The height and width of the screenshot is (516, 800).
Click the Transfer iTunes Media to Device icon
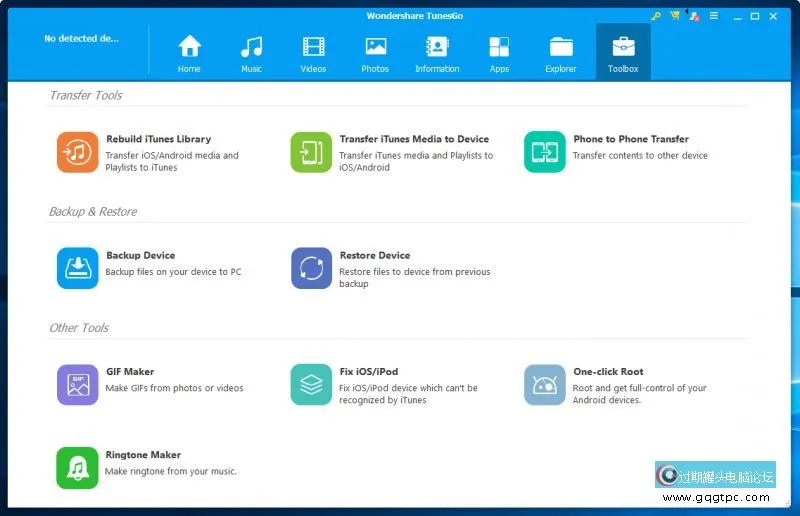[x=310, y=152]
